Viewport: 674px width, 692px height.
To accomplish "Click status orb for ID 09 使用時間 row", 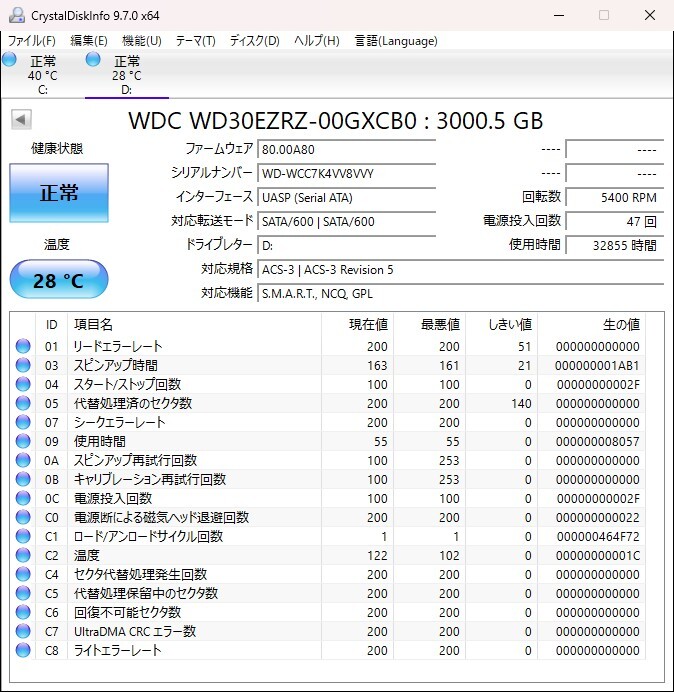I will tap(23, 441).
